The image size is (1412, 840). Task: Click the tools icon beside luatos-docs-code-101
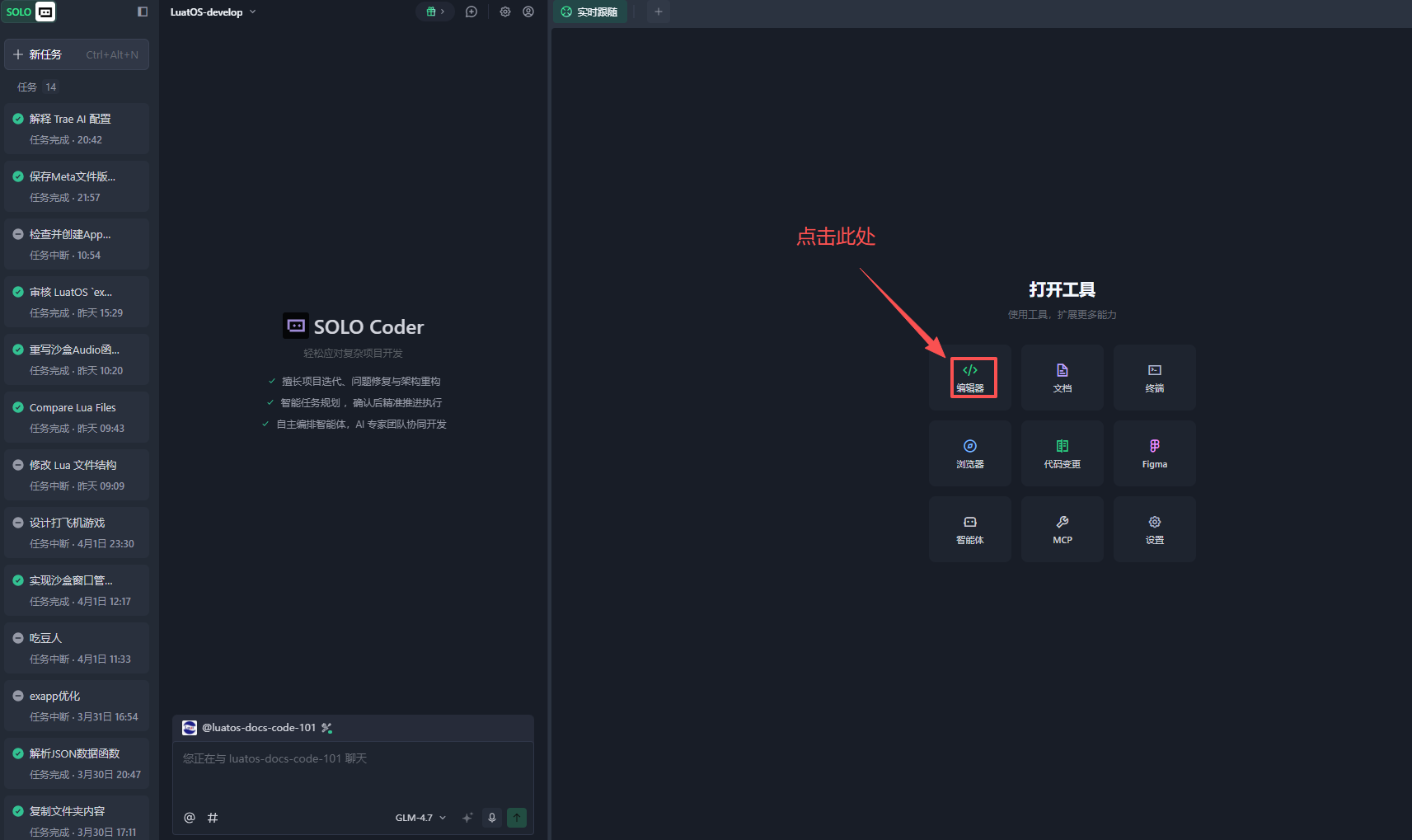point(326,728)
